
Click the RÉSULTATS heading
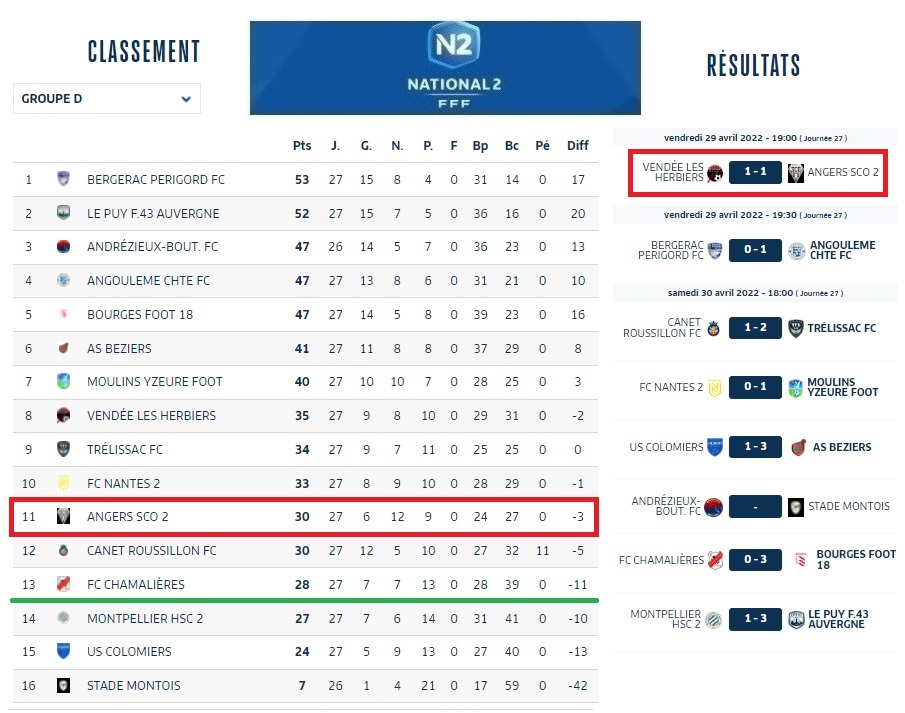pyautogui.click(x=753, y=66)
